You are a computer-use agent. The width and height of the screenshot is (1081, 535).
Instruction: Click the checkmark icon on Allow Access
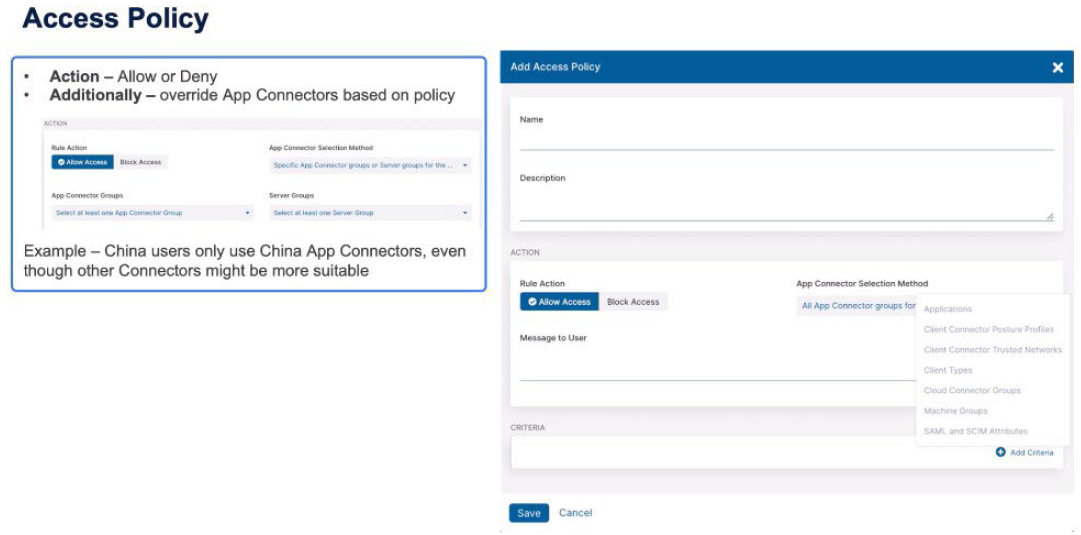(x=533, y=302)
